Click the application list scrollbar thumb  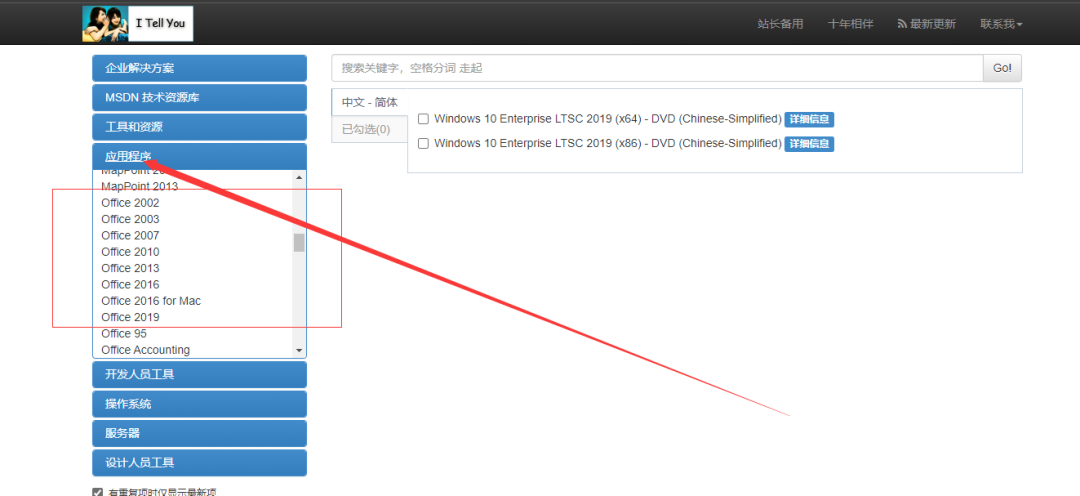[299, 242]
